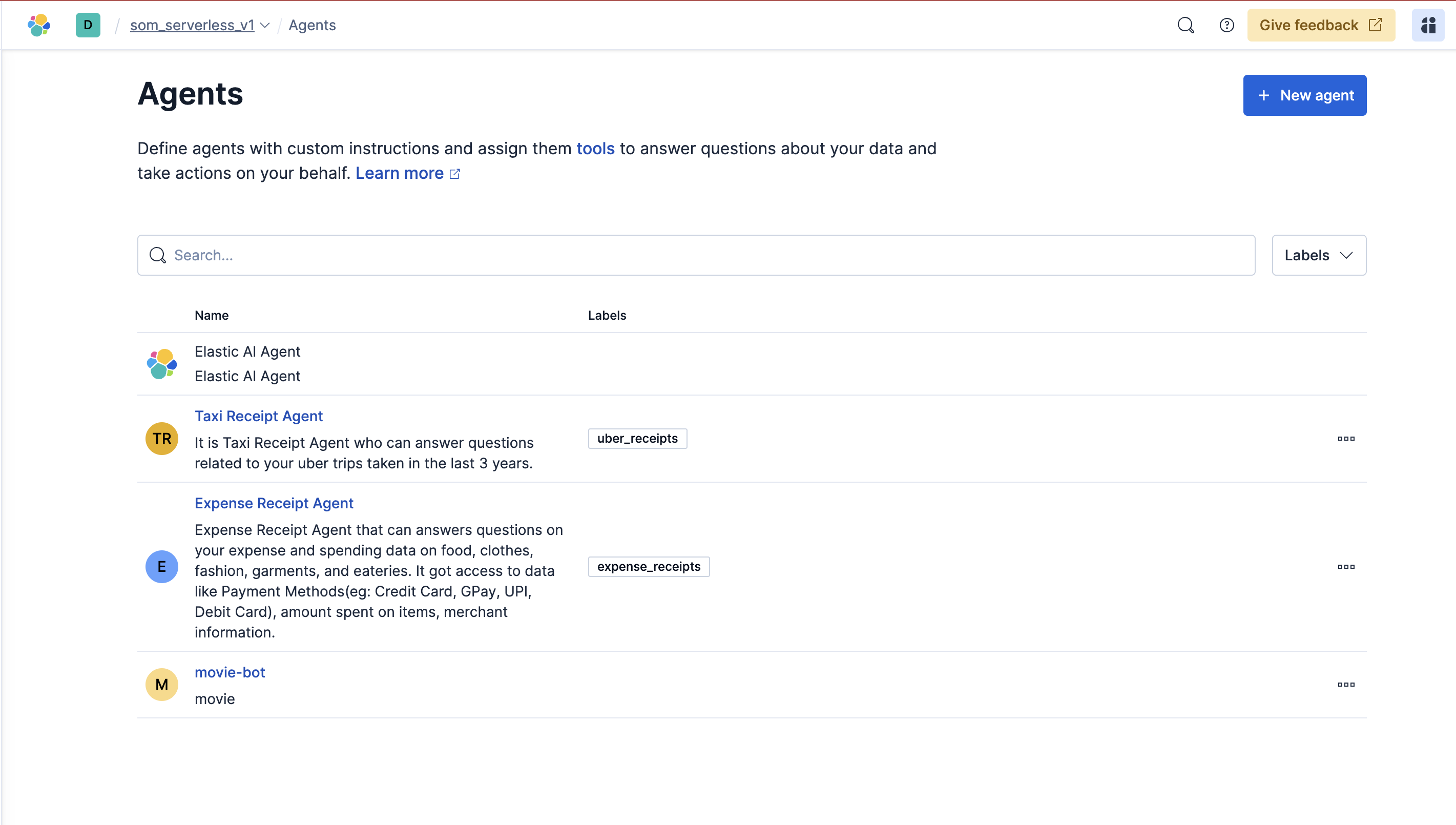
Task: Click the New agent button
Action: pyautogui.click(x=1304, y=95)
